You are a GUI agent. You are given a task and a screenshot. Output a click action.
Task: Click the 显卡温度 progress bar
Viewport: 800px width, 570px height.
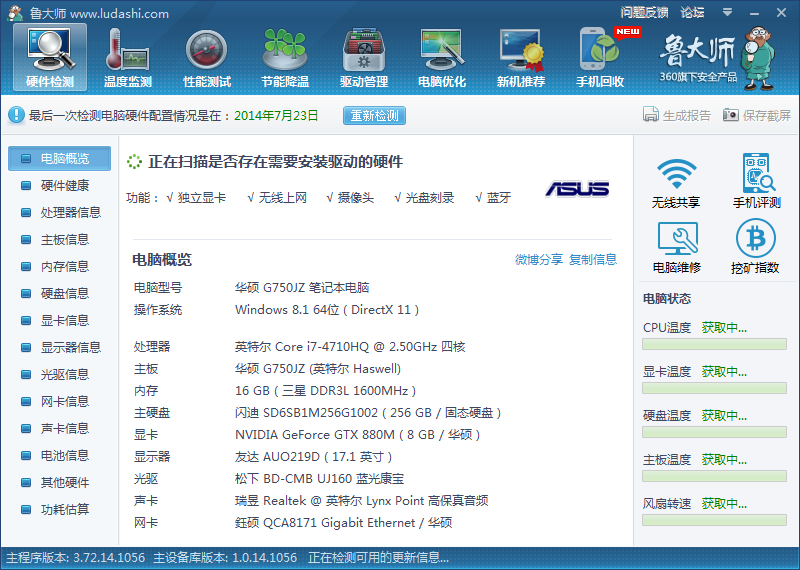click(714, 388)
